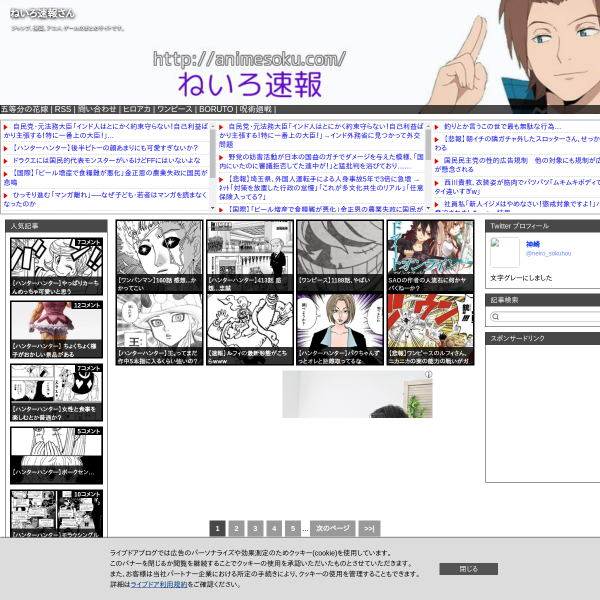Open the RSS feed menu link
This screenshot has width=600, height=600.
63,109
